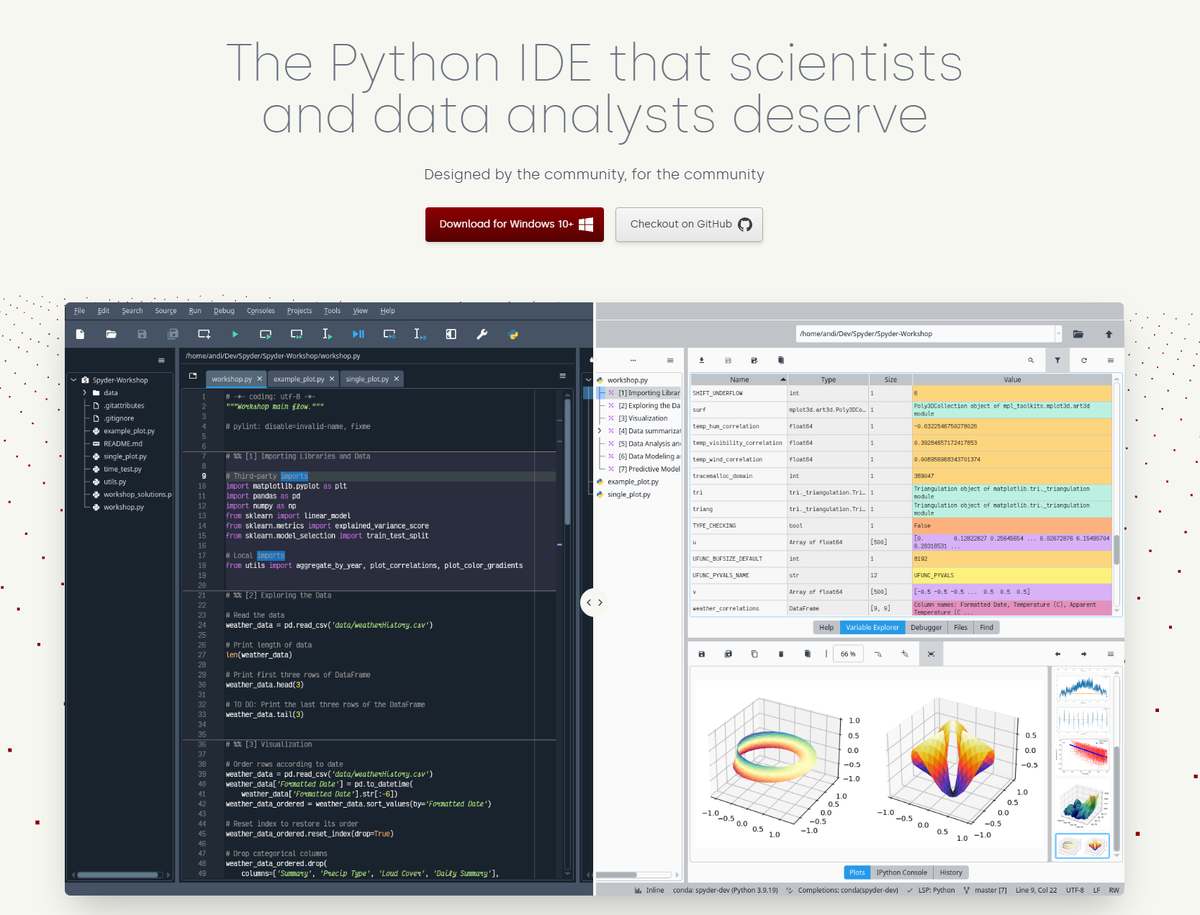Click the Next plot arrow icon
Viewport: 1200px width, 915px height.
1084,654
